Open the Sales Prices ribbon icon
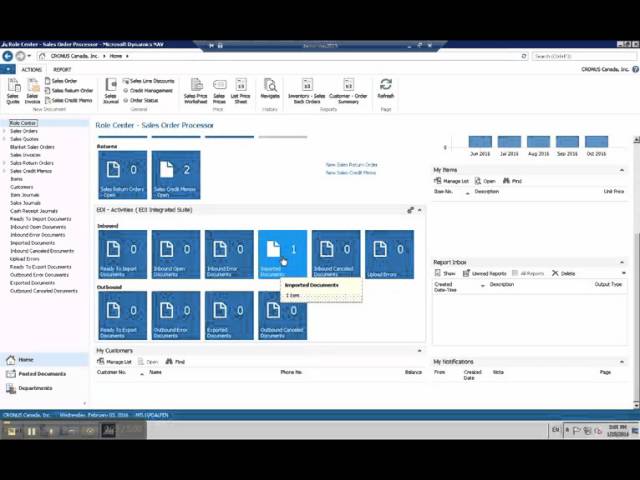The height and width of the screenshot is (480, 640). pyautogui.click(x=219, y=91)
